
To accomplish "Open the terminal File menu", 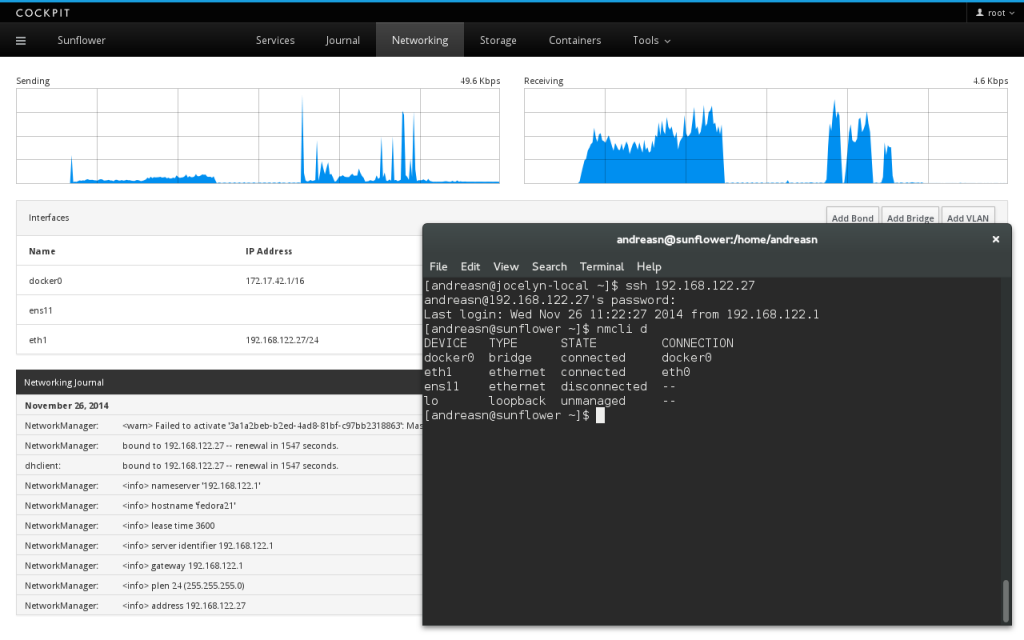I will click(x=438, y=267).
